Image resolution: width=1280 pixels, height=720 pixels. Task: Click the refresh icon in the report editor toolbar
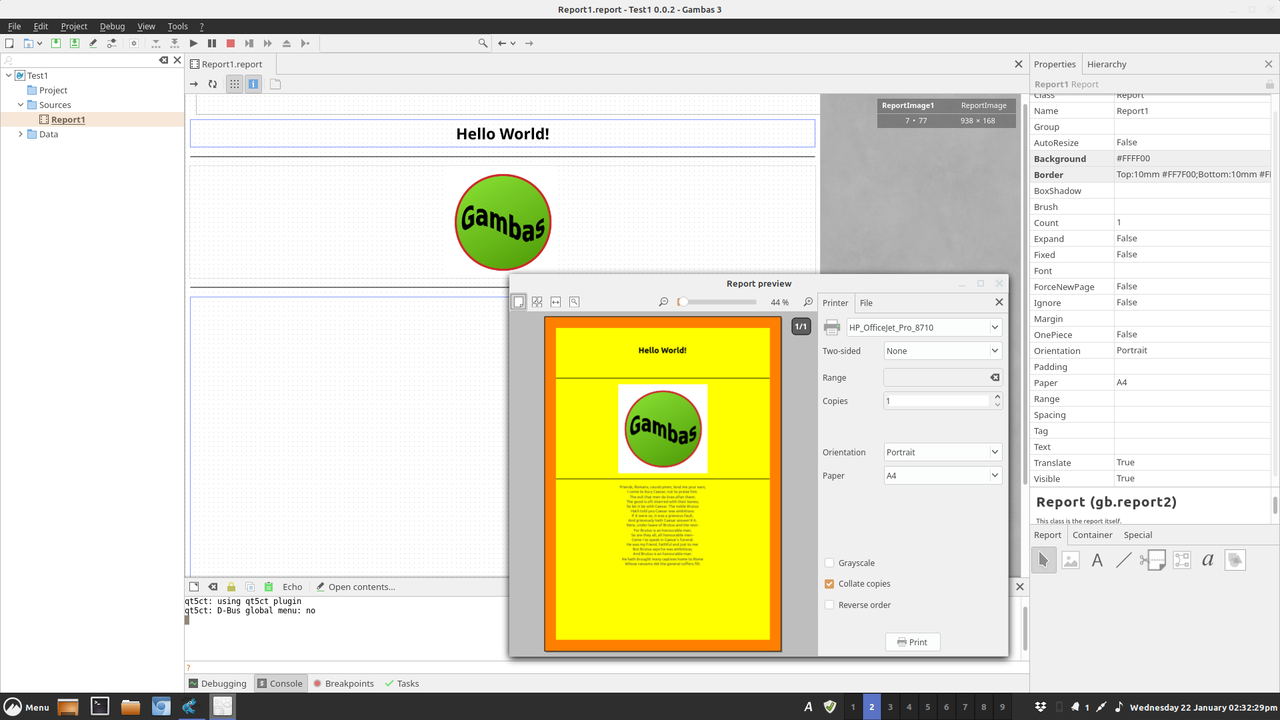[x=212, y=84]
